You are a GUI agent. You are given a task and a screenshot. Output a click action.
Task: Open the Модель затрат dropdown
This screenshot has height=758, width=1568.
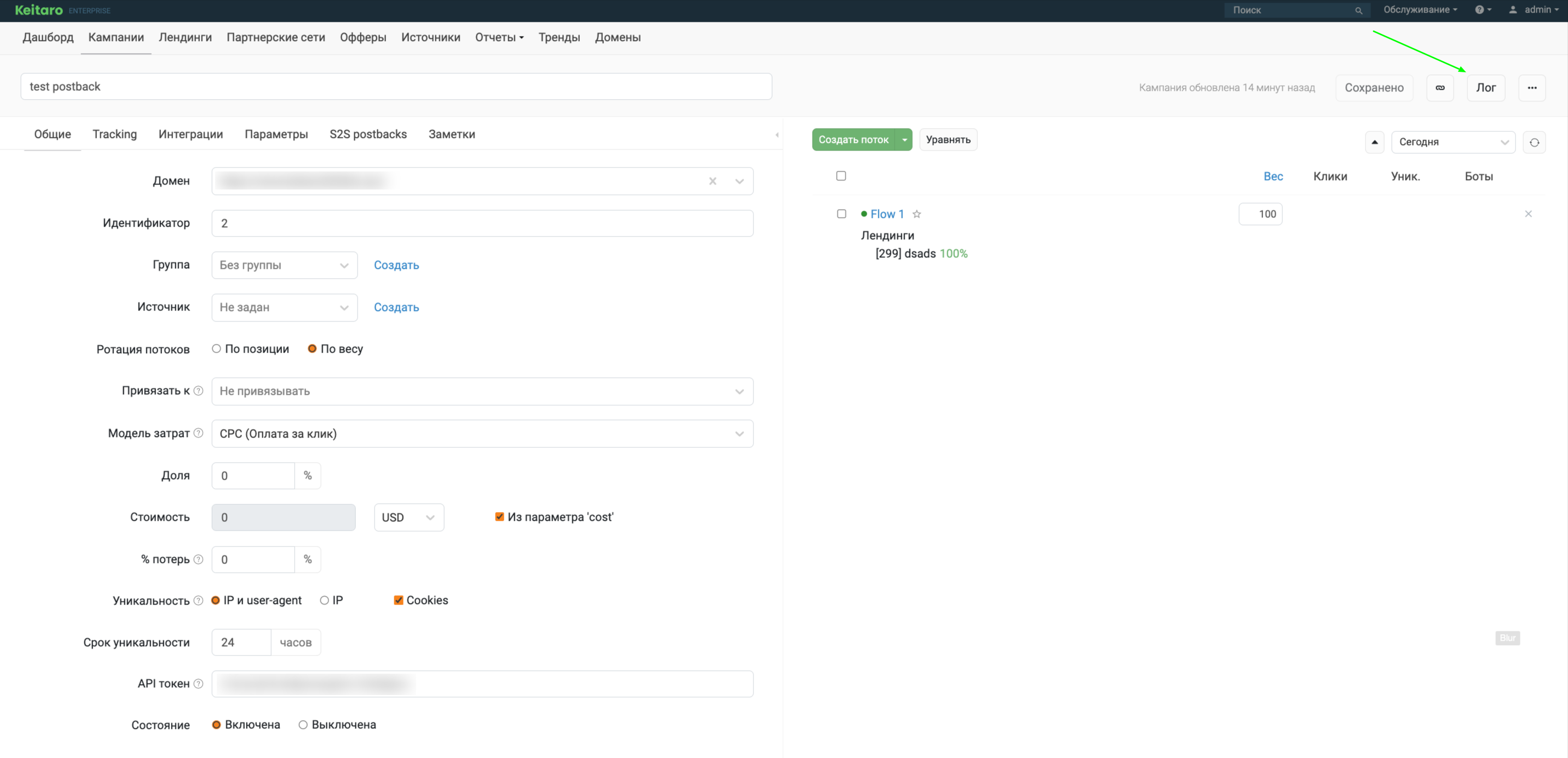tap(483, 433)
